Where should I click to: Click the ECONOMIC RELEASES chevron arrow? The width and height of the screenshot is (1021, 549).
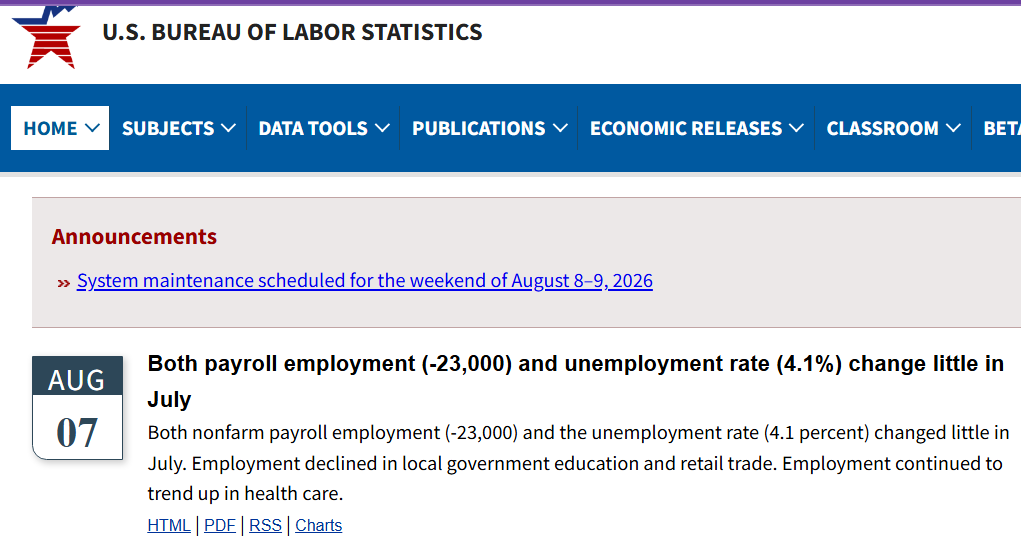point(796,128)
